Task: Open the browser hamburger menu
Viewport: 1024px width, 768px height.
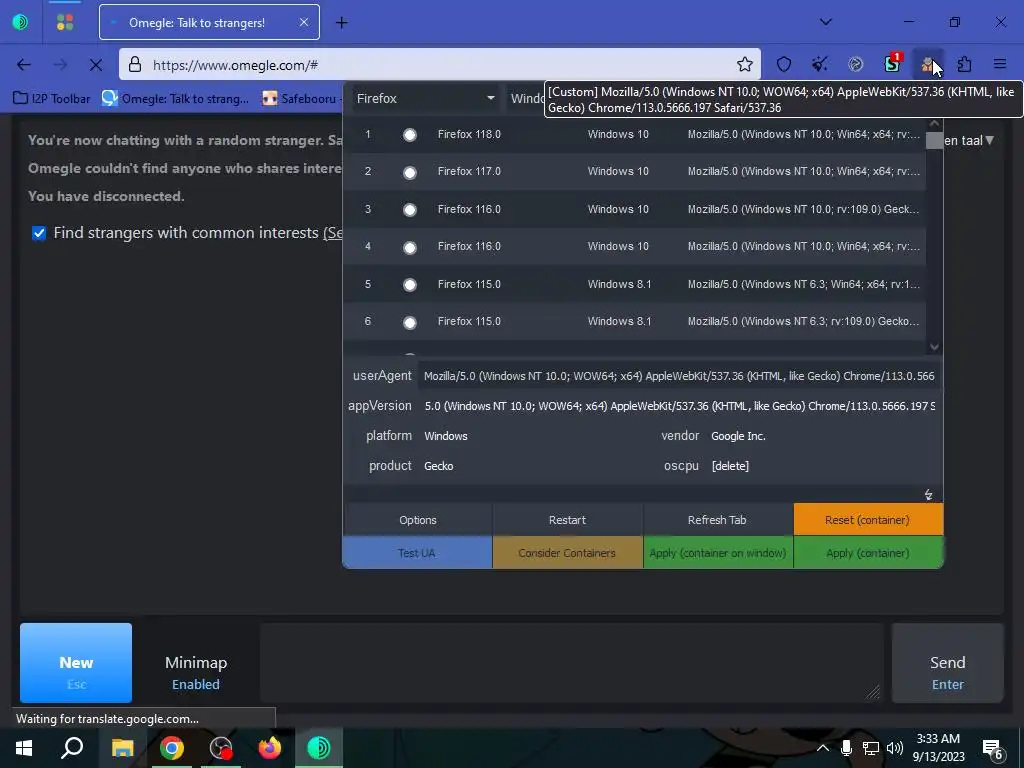Action: click(1000, 64)
